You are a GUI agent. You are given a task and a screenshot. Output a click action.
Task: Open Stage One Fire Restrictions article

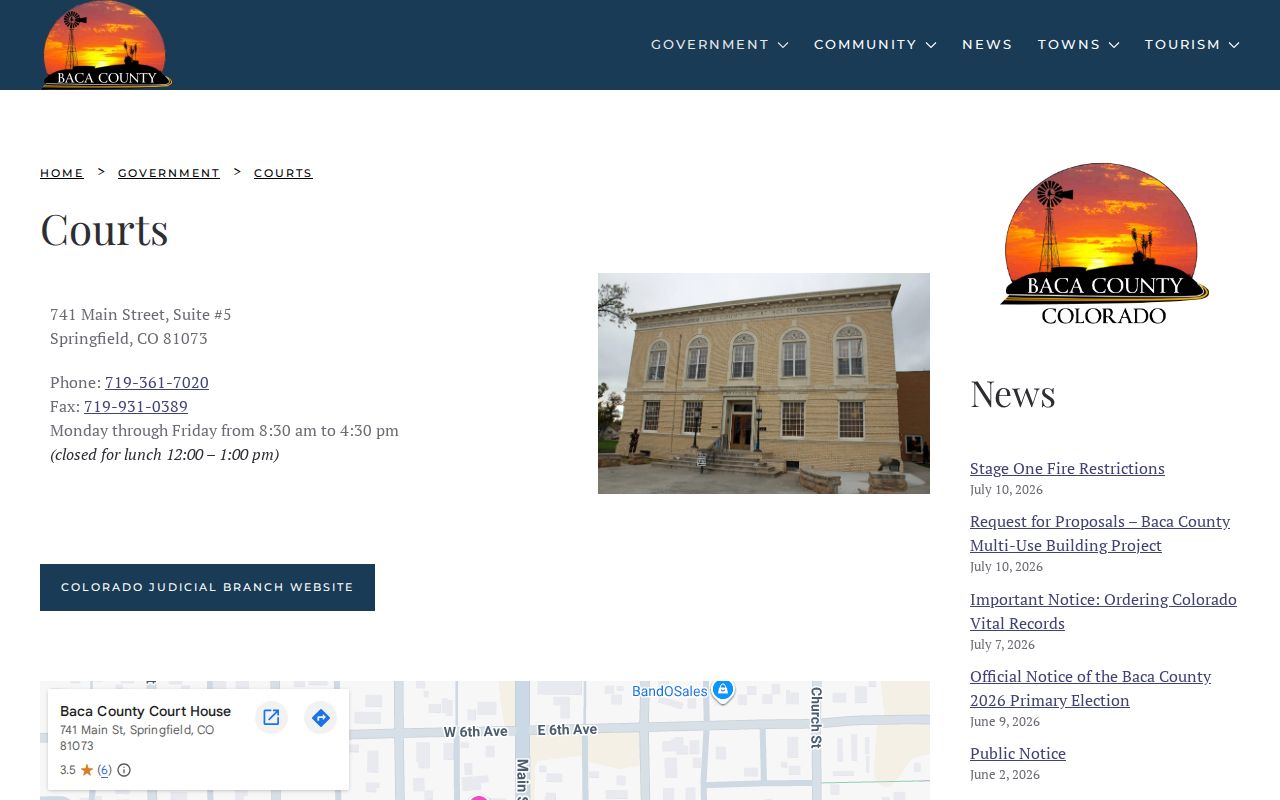coord(1067,468)
